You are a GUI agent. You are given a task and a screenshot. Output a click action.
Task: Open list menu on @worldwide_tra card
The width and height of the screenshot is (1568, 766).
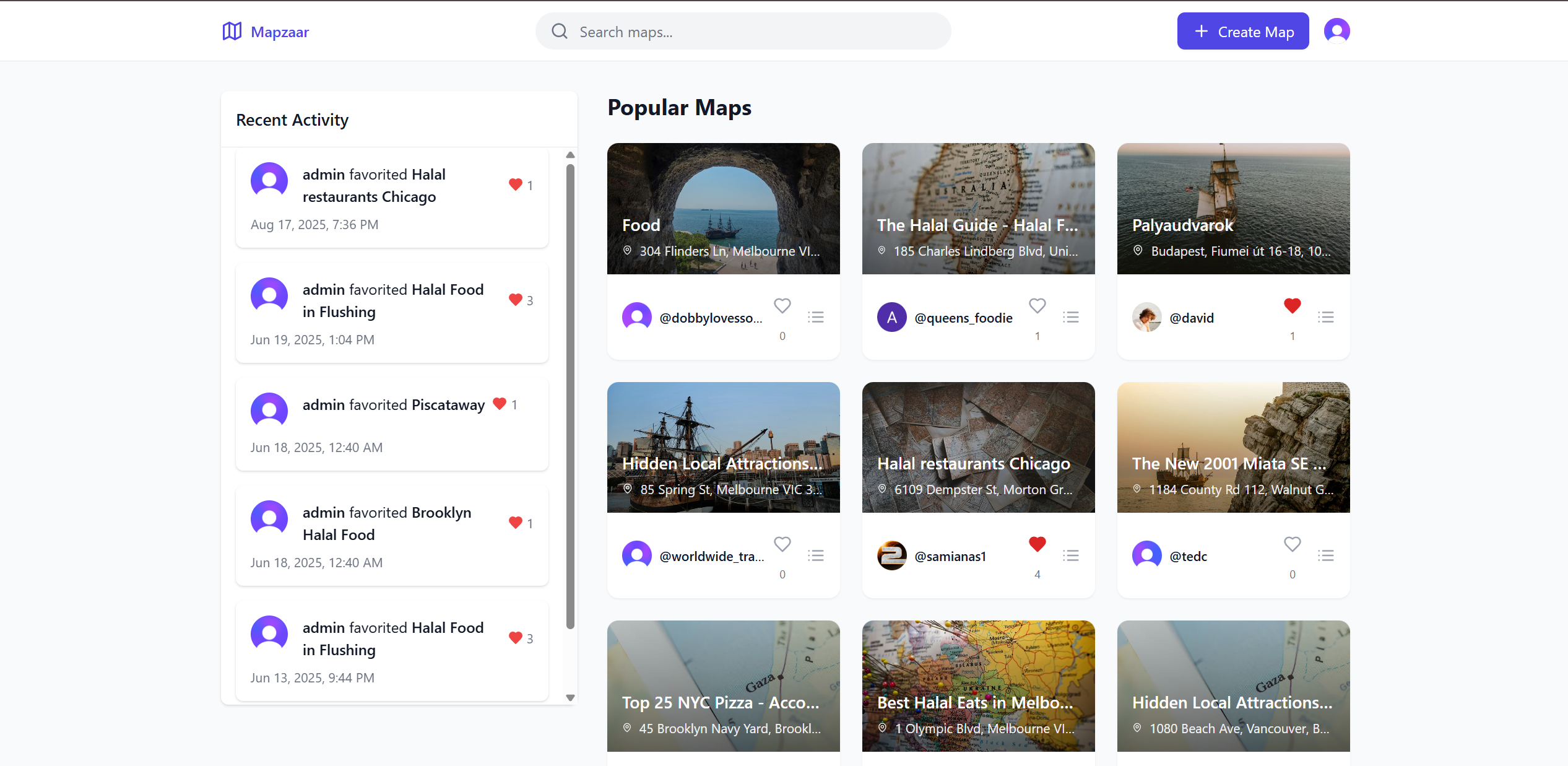[x=816, y=555]
